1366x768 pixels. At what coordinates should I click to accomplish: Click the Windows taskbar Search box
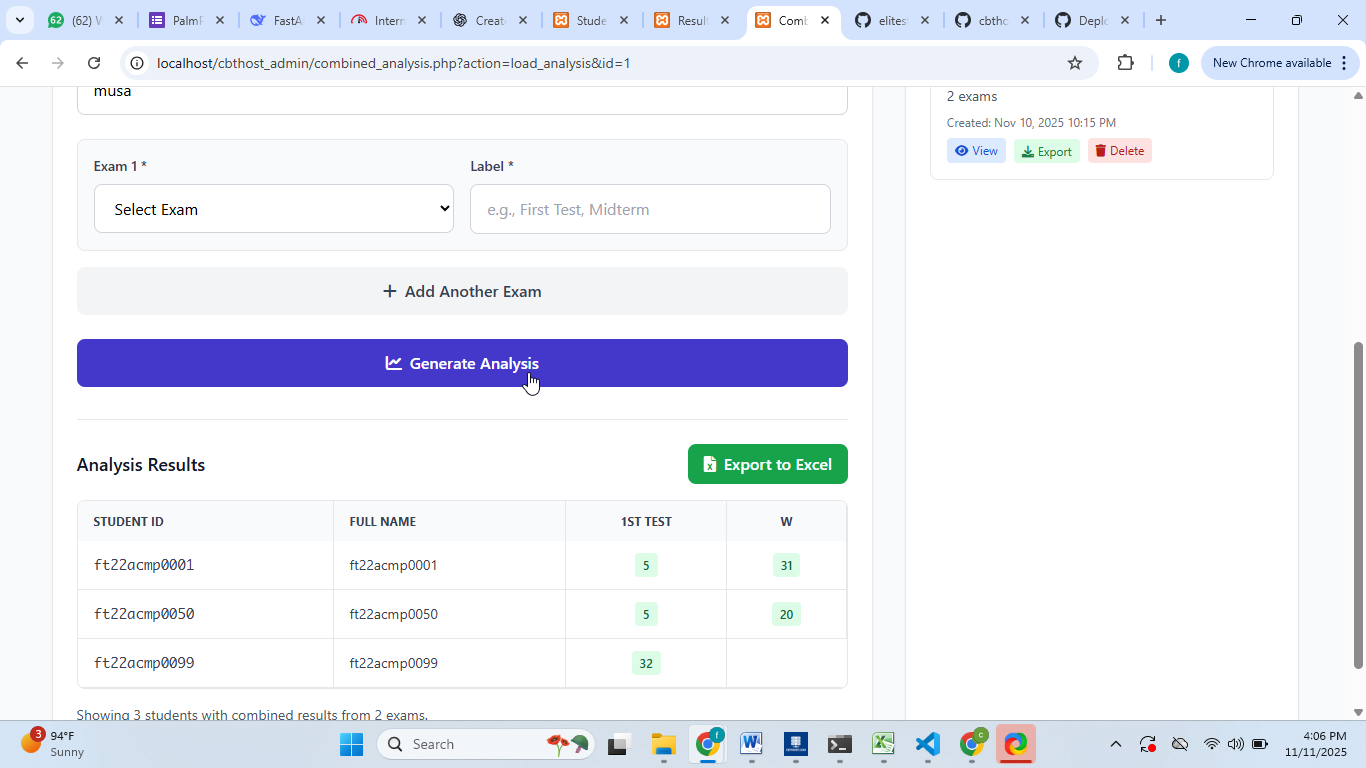tap(486, 744)
